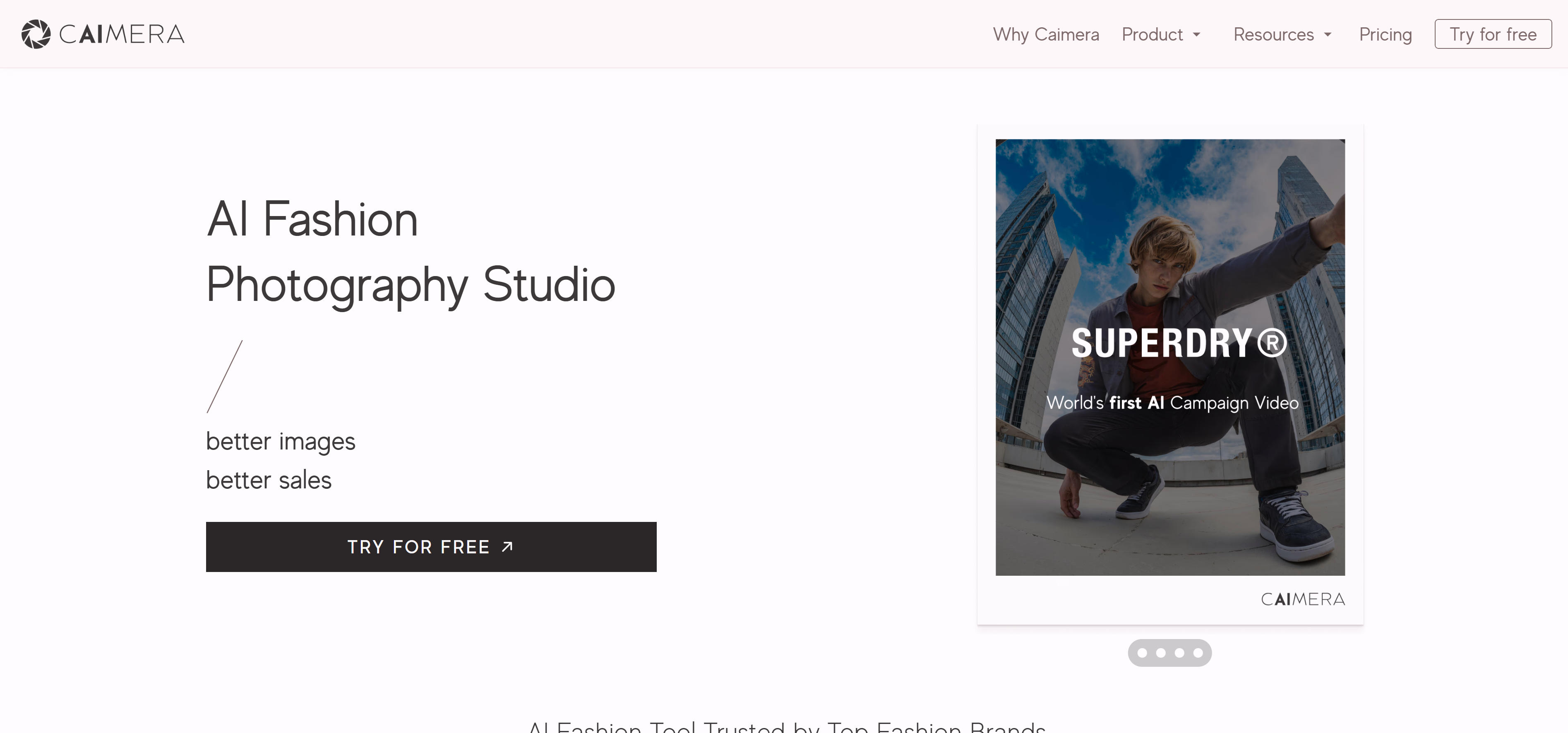
Task: Click the World's first AI Campaign Video caption
Action: (1172, 402)
